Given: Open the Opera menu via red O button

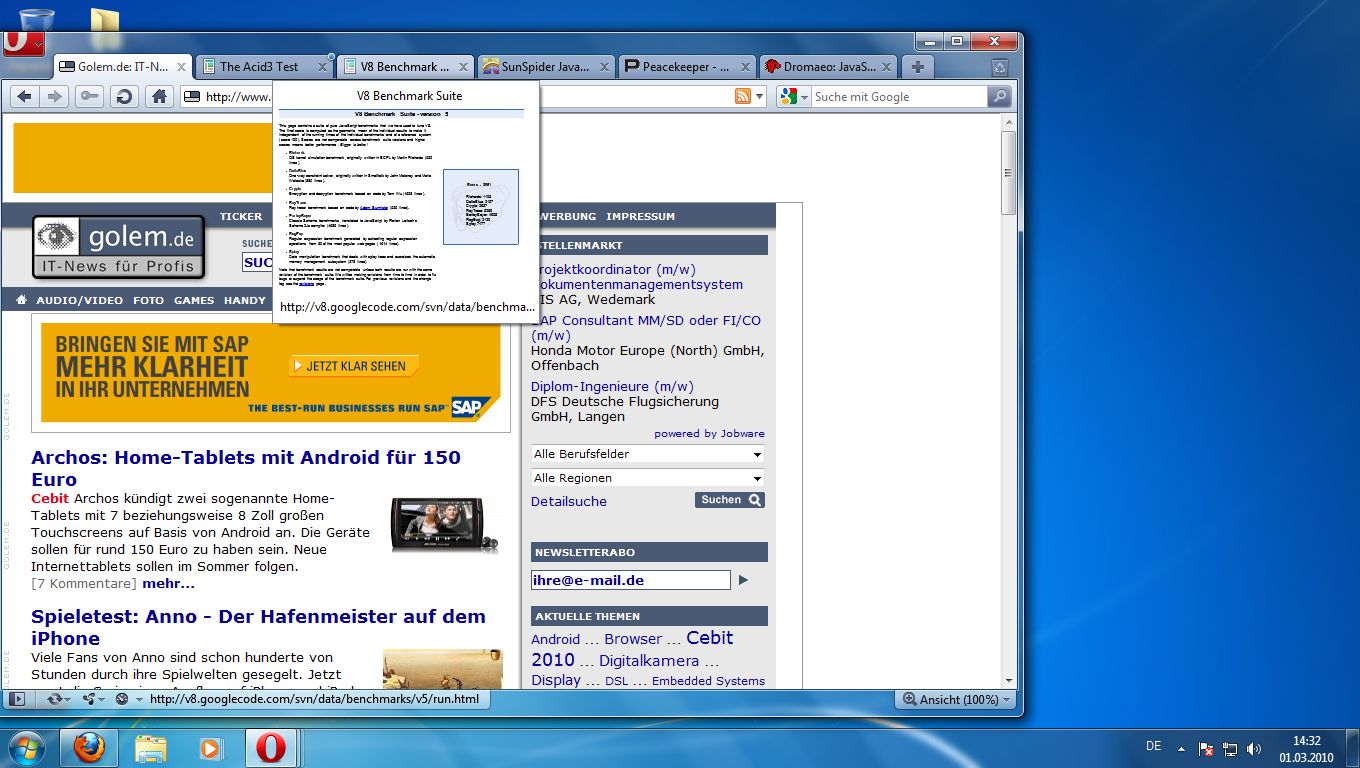Looking at the screenshot, I should 22,41.
